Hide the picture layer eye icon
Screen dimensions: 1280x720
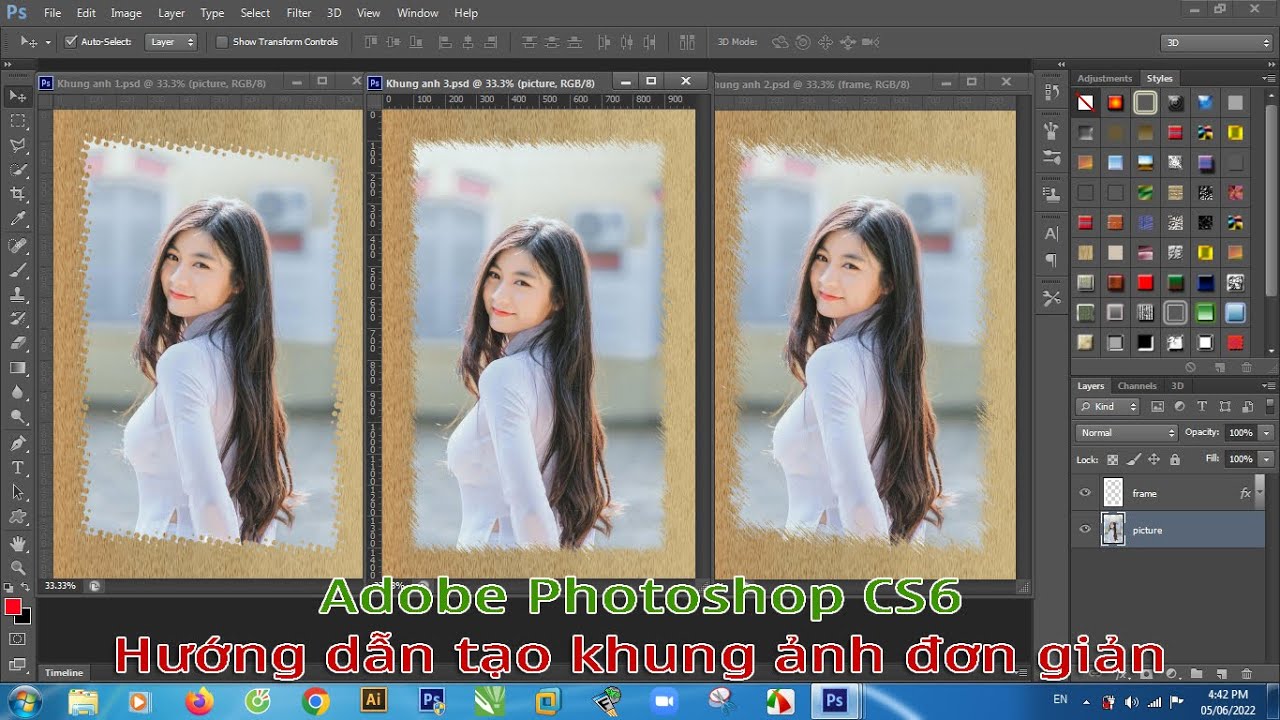click(x=1085, y=530)
